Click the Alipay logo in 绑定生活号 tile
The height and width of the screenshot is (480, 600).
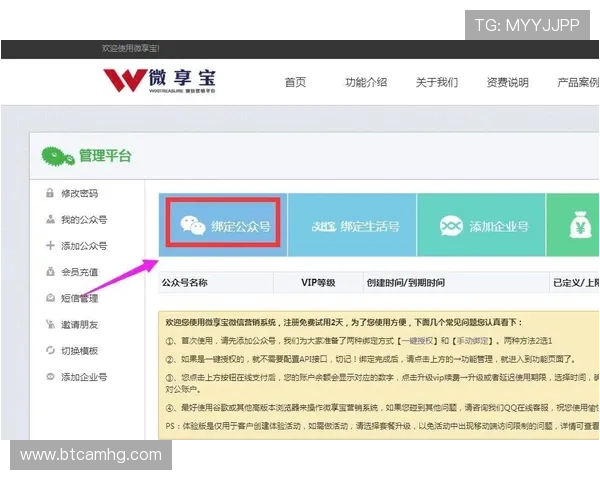(x=324, y=227)
